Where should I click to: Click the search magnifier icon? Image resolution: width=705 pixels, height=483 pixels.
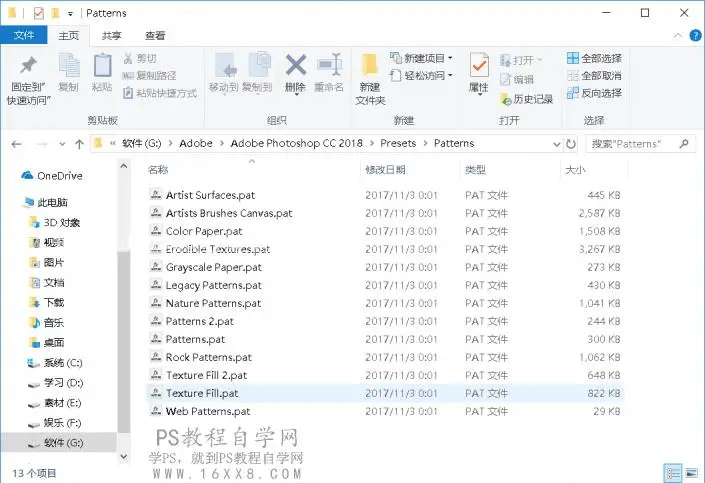684,144
